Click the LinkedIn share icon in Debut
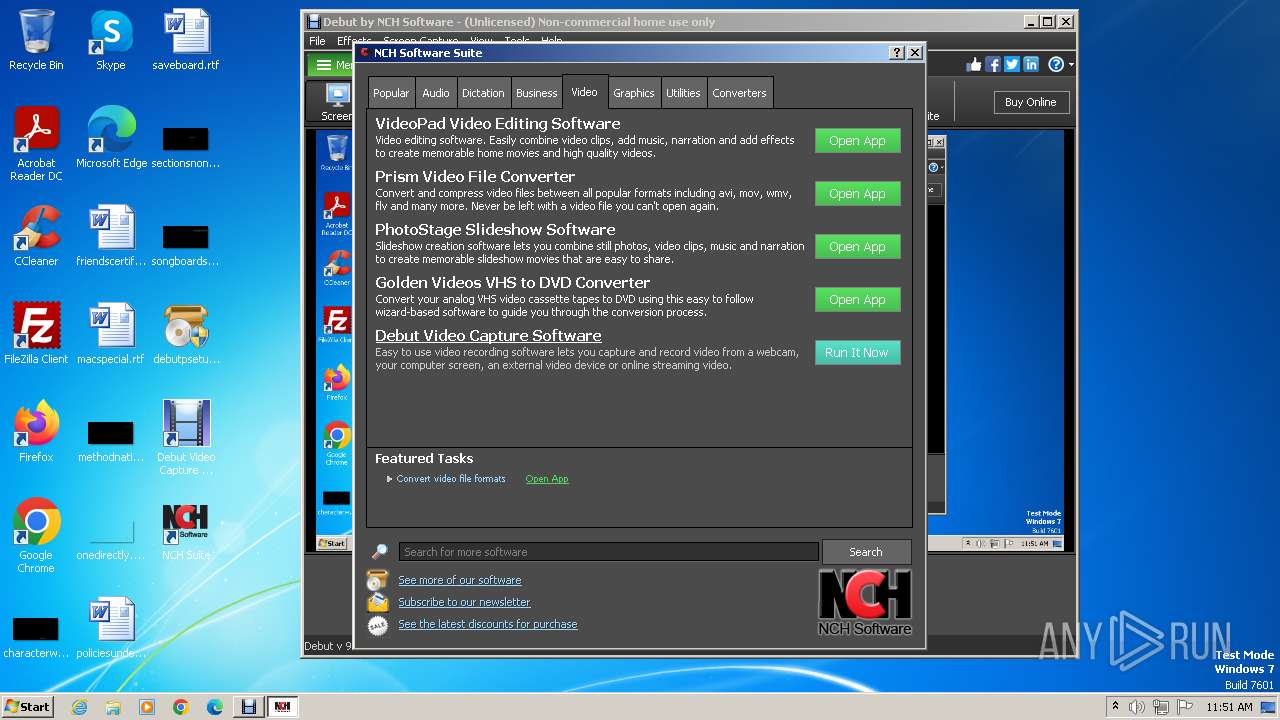The image size is (1280, 720). coord(1031,64)
